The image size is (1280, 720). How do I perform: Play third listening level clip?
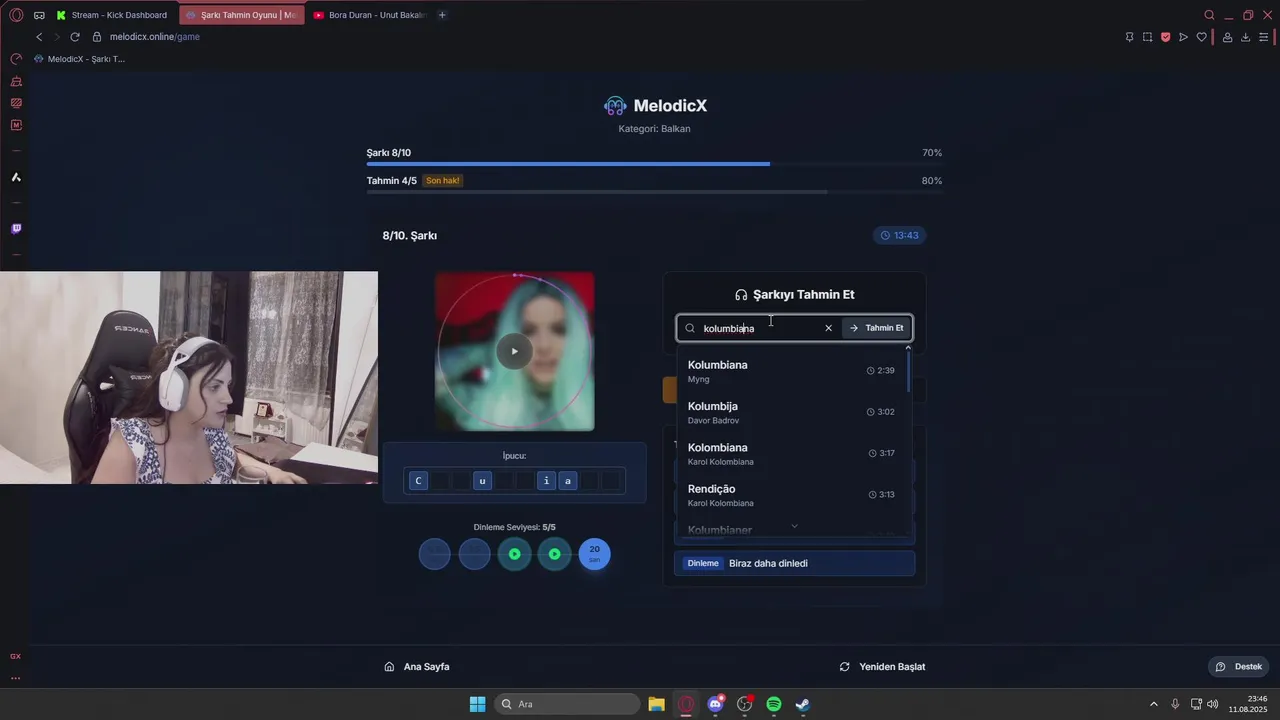(514, 553)
